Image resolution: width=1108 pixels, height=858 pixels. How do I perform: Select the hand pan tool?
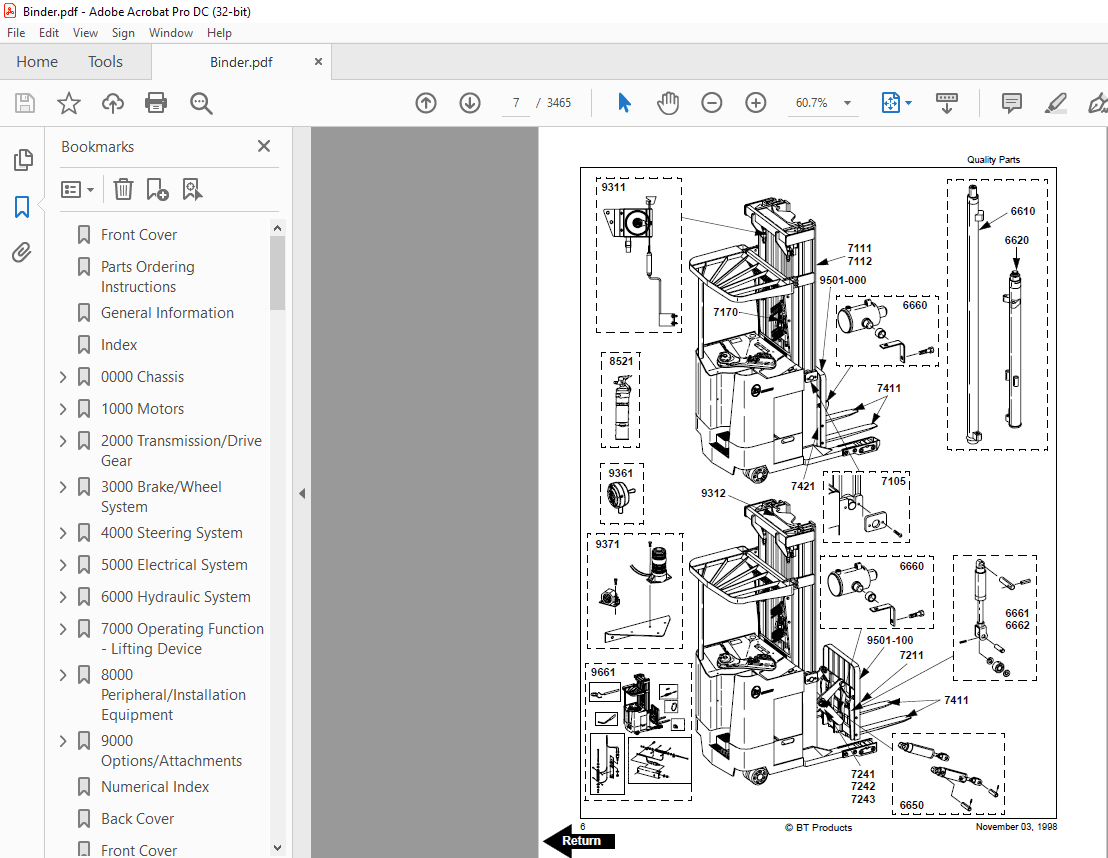668,103
